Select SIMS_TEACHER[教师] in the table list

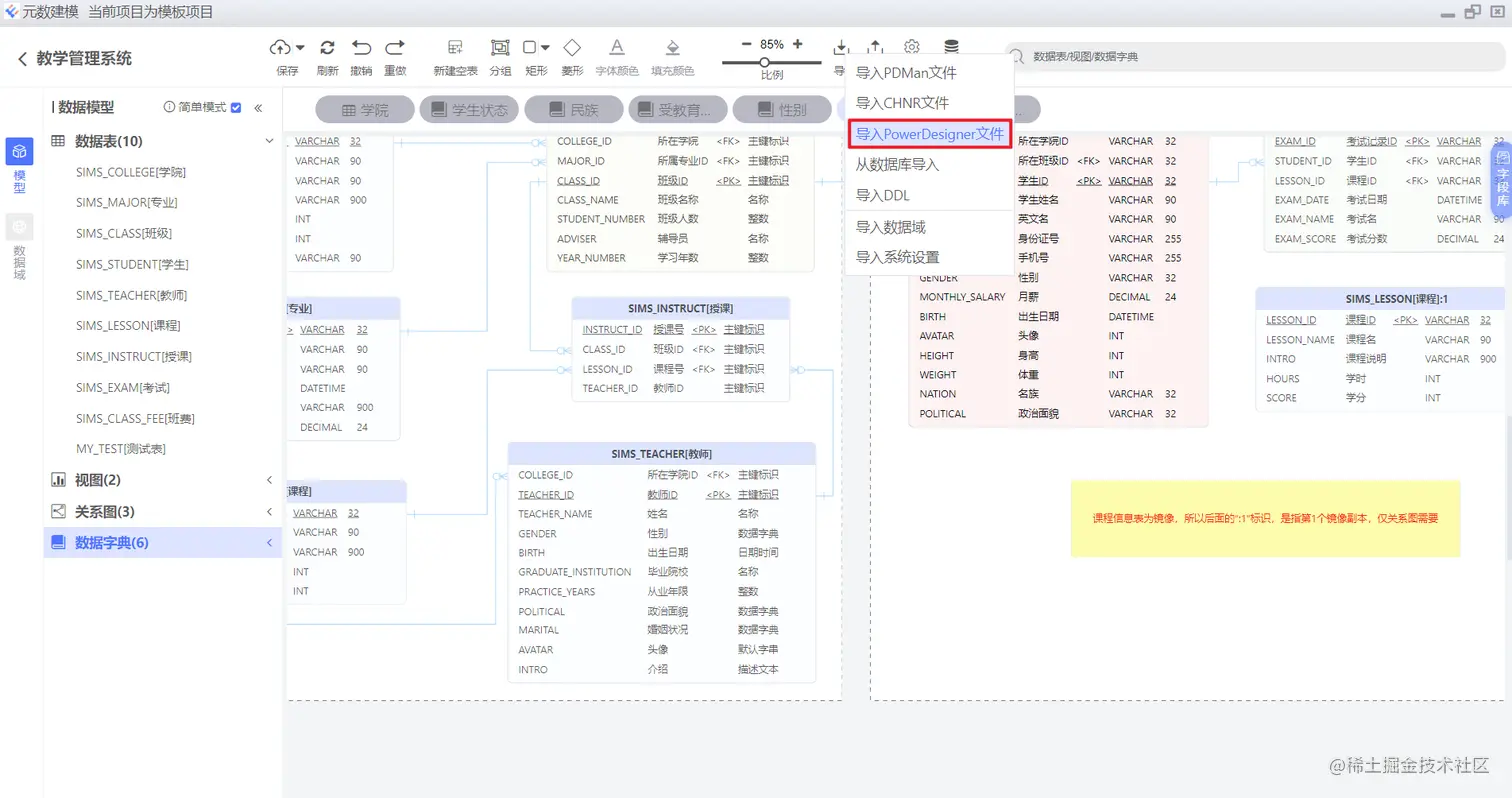(132, 295)
